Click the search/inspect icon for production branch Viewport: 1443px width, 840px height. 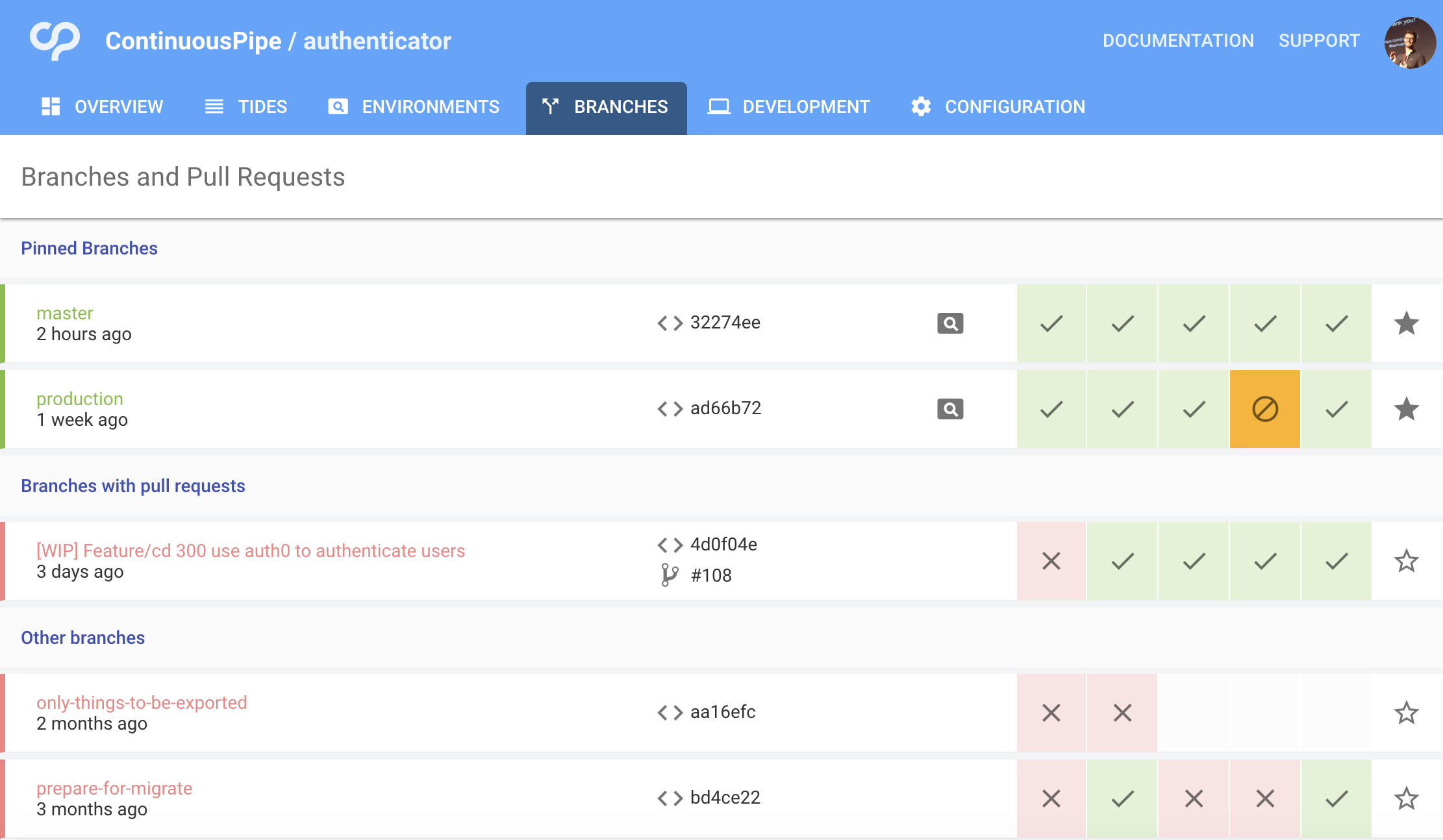click(948, 408)
